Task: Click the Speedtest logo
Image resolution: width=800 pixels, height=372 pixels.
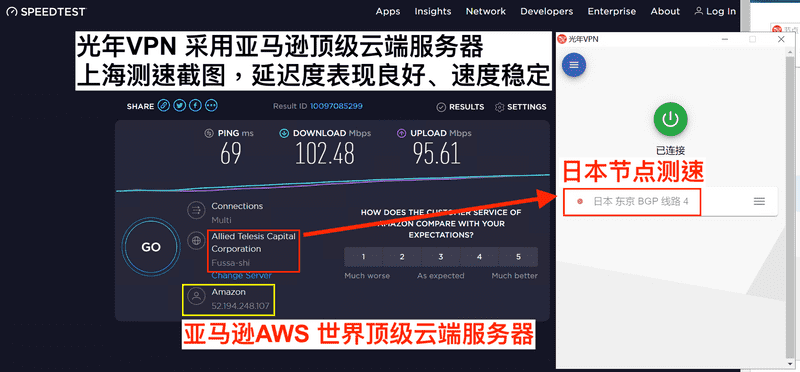Action: (x=46, y=11)
